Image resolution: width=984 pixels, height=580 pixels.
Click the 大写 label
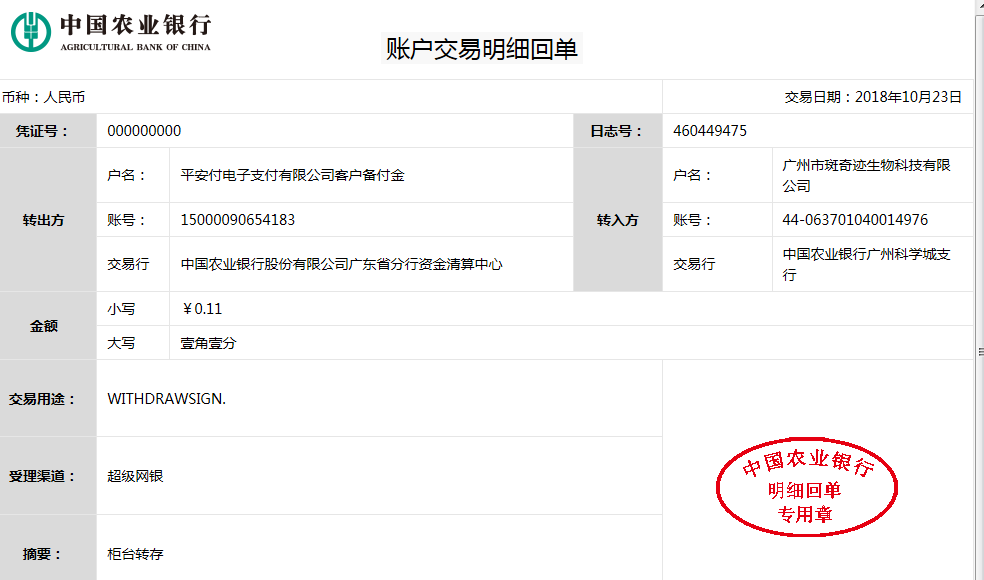click(x=121, y=343)
